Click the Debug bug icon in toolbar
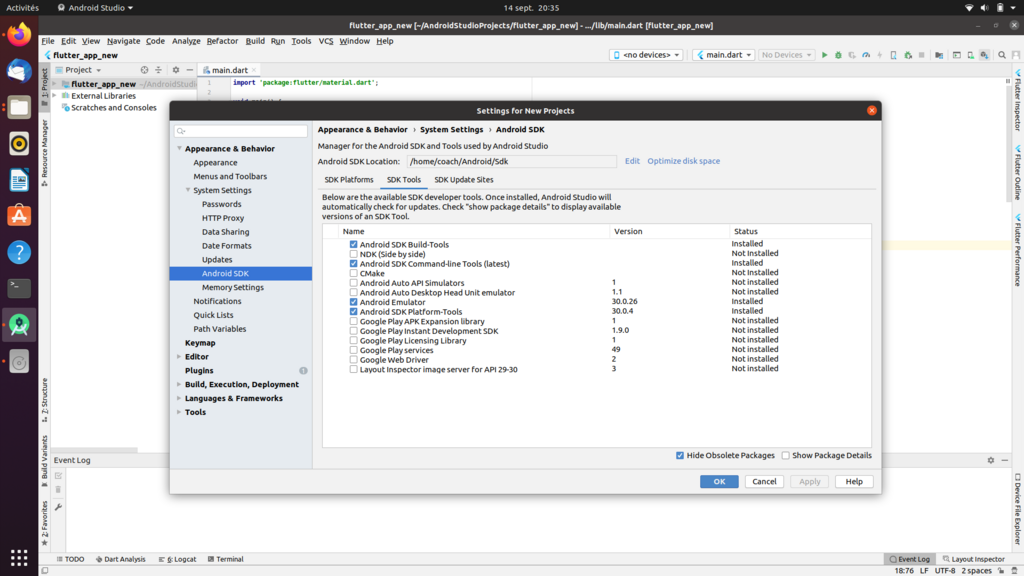 click(838, 56)
